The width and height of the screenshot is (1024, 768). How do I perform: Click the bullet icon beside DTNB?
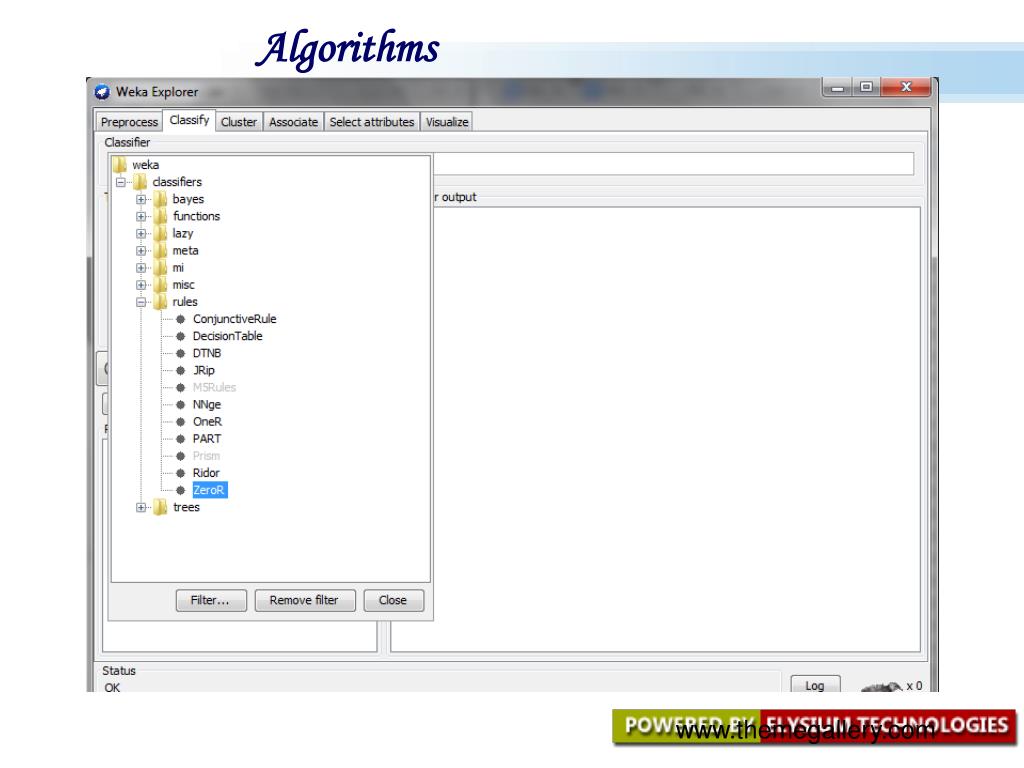(181, 353)
